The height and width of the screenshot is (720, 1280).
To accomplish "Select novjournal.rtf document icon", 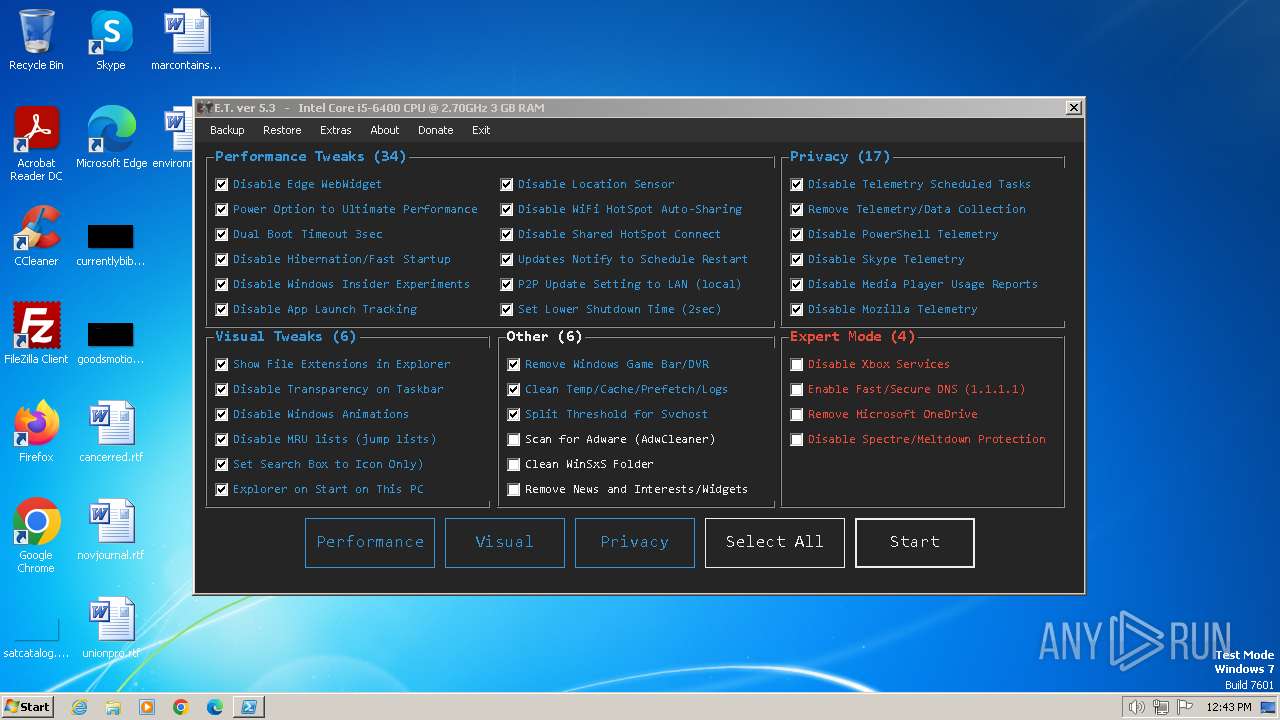I will click(111, 529).
